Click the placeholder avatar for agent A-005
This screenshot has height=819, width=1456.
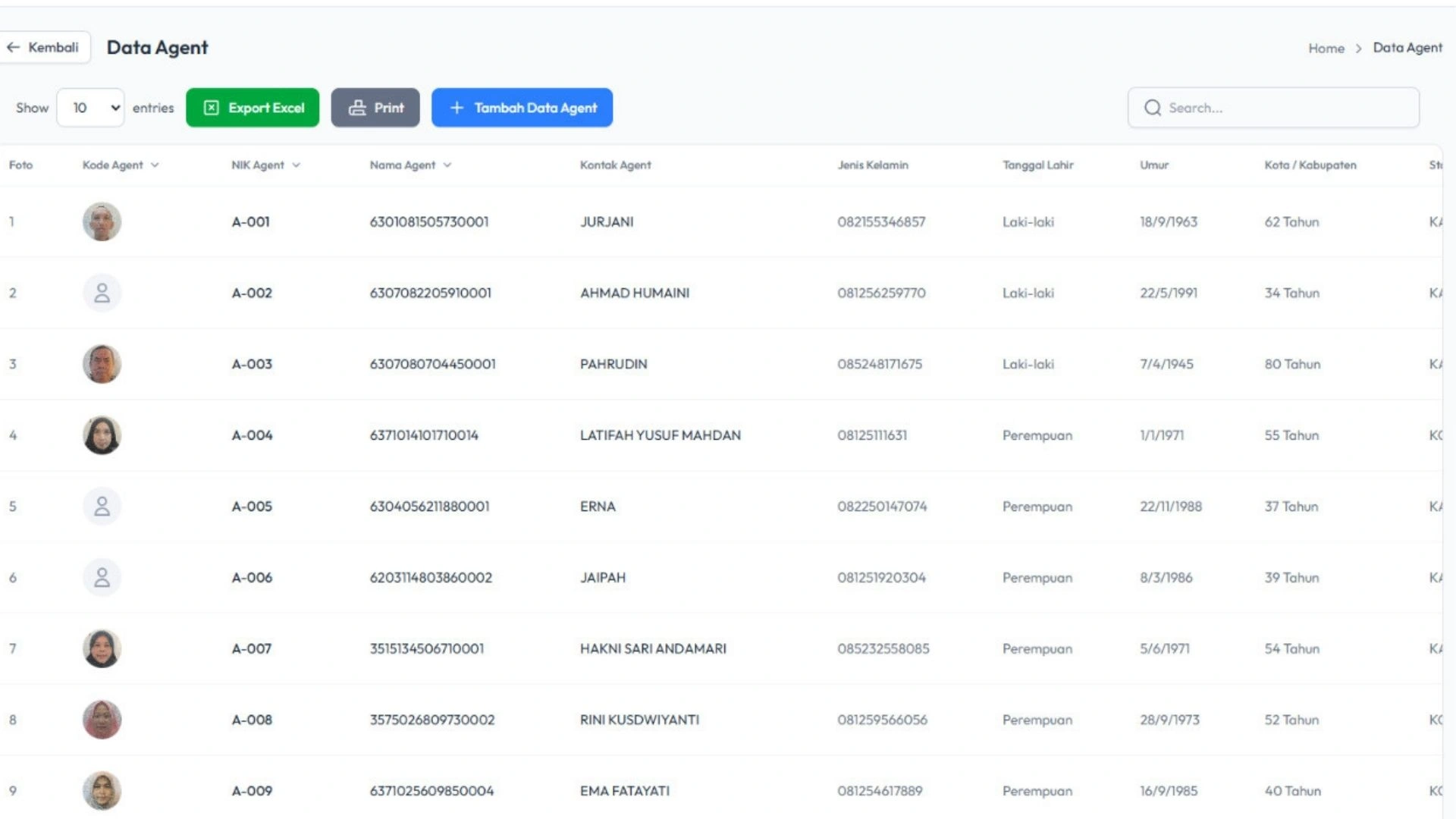(102, 507)
